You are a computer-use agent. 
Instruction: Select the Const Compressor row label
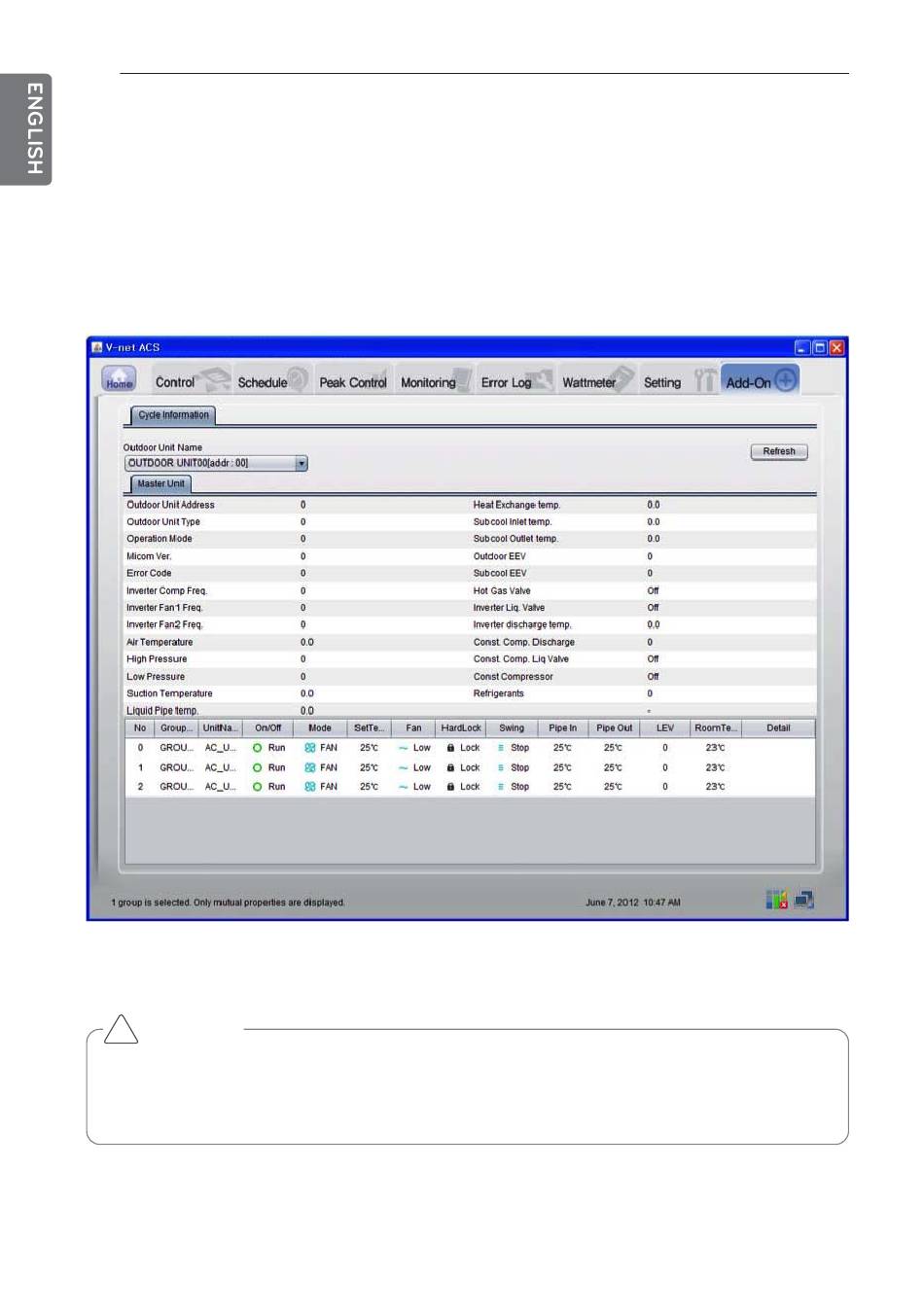514,677
